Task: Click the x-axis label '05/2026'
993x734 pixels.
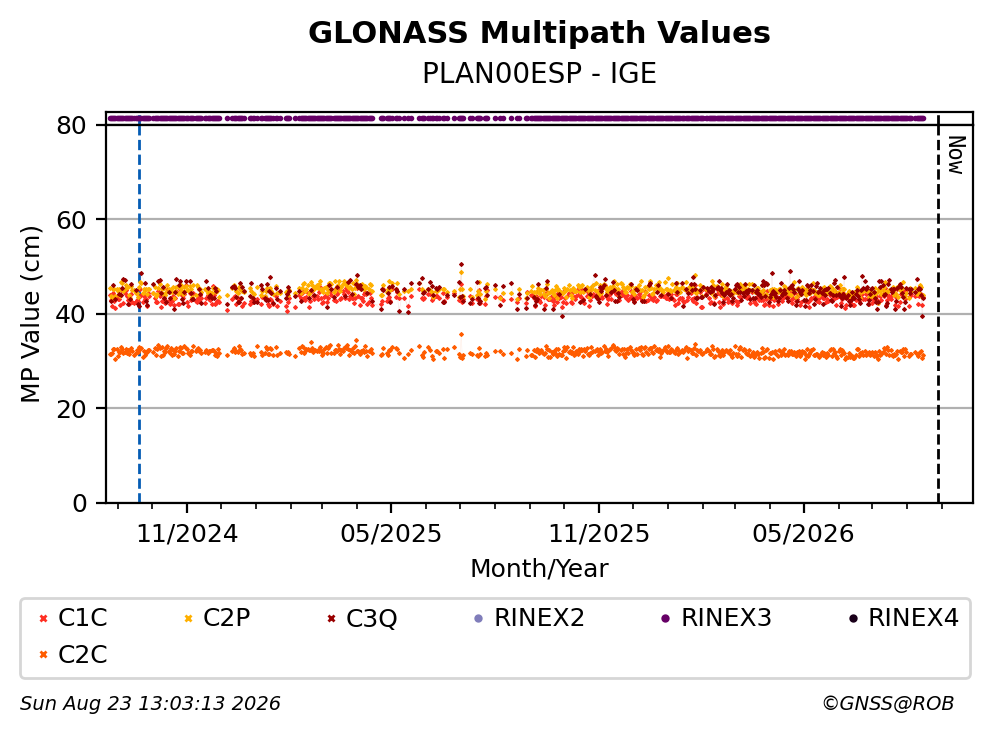Action: (804, 534)
